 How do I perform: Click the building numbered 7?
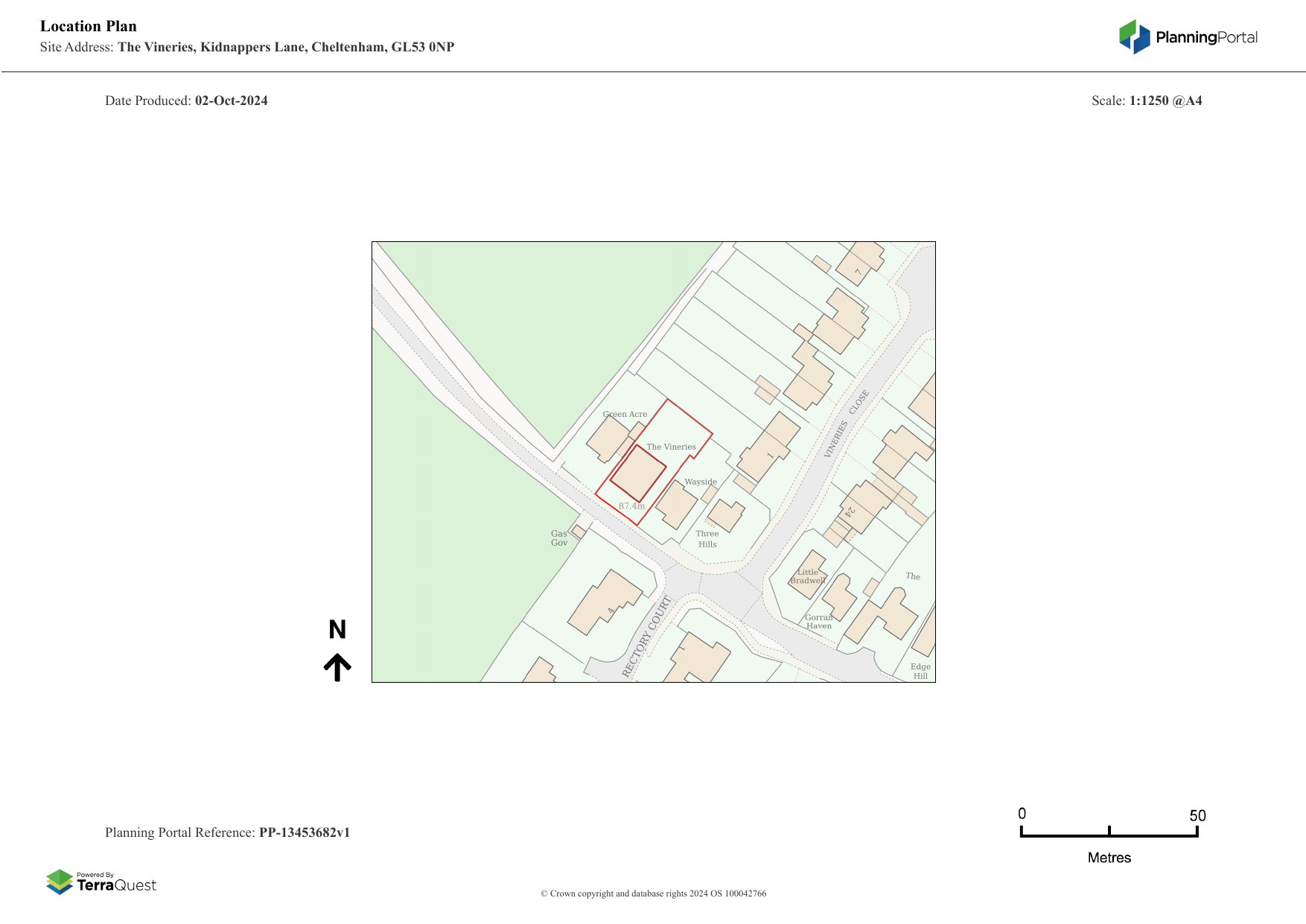pyautogui.click(x=860, y=263)
